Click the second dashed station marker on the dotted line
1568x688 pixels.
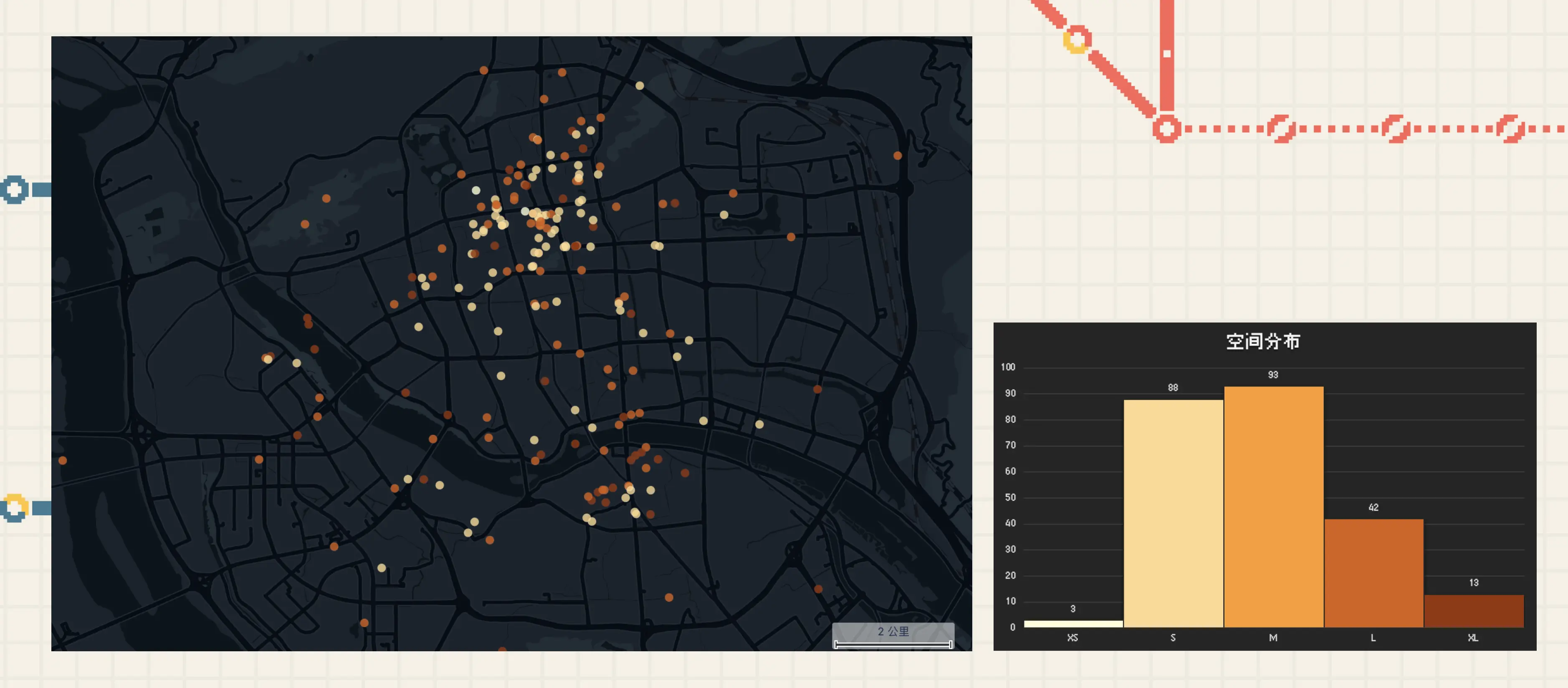tap(1396, 129)
